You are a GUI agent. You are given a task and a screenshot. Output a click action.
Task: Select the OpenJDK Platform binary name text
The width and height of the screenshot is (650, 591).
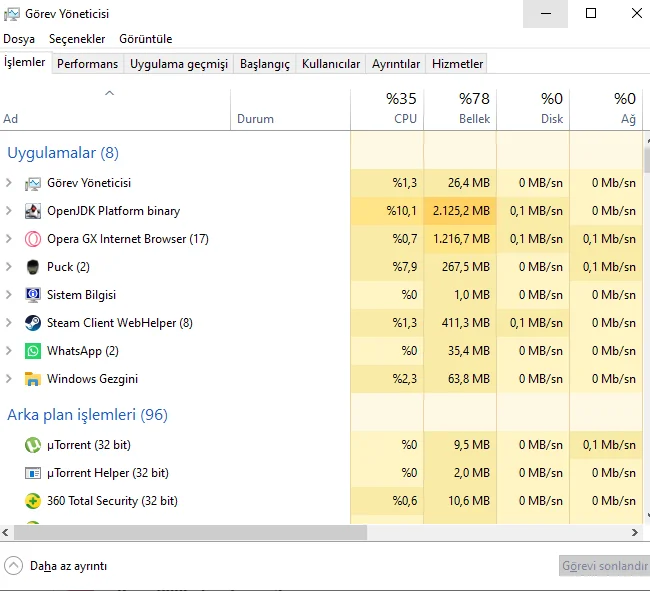pos(114,211)
